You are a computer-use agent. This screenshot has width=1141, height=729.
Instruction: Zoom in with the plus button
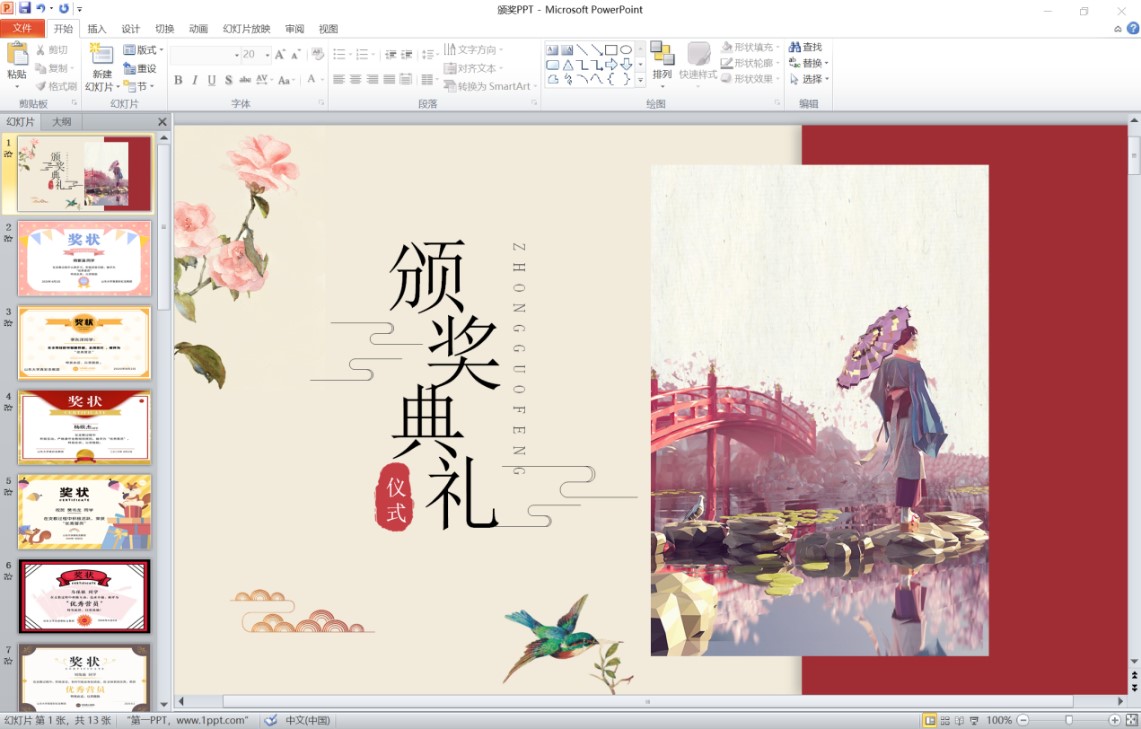click(1114, 720)
